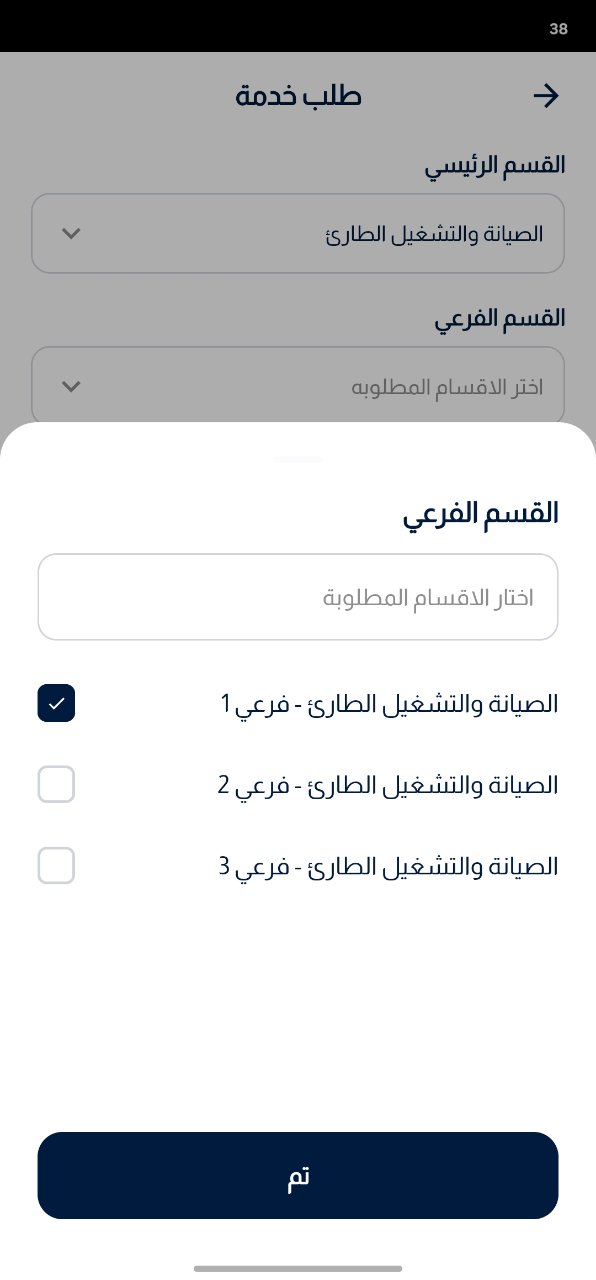This screenshot has height=1280, width=596.
Task: Select the الصيانة والتشغيل الطارئ - فرعي 1 label
Action: [x=389, y=704]
